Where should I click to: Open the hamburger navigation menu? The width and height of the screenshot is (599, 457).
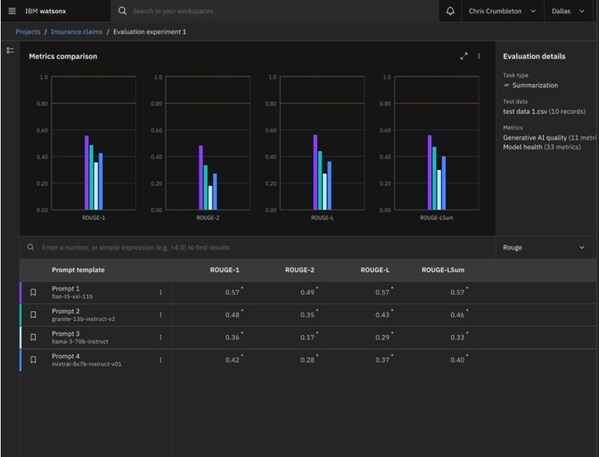click(12, 11)
